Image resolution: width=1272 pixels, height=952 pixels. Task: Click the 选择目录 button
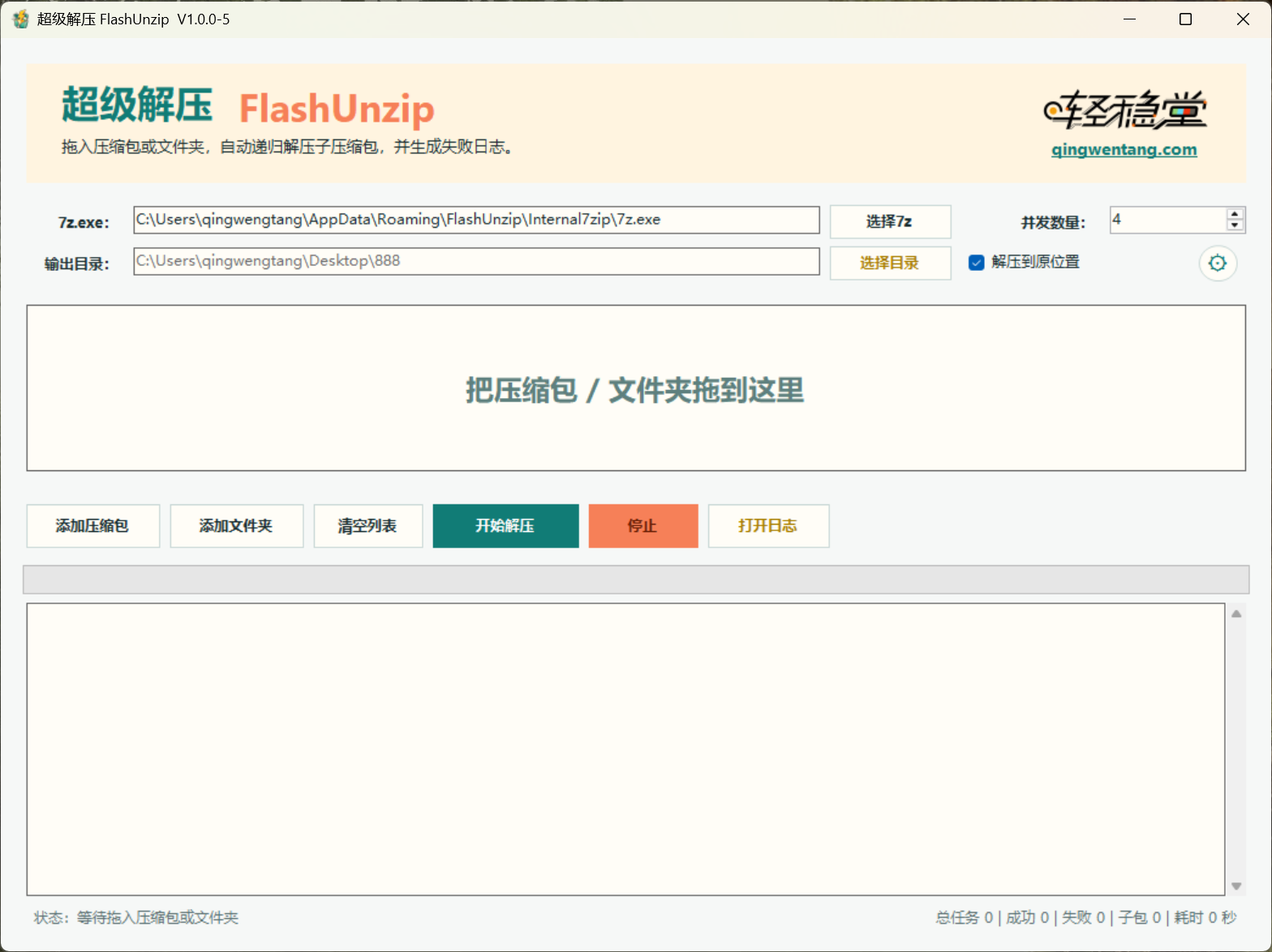click(890, 263)
